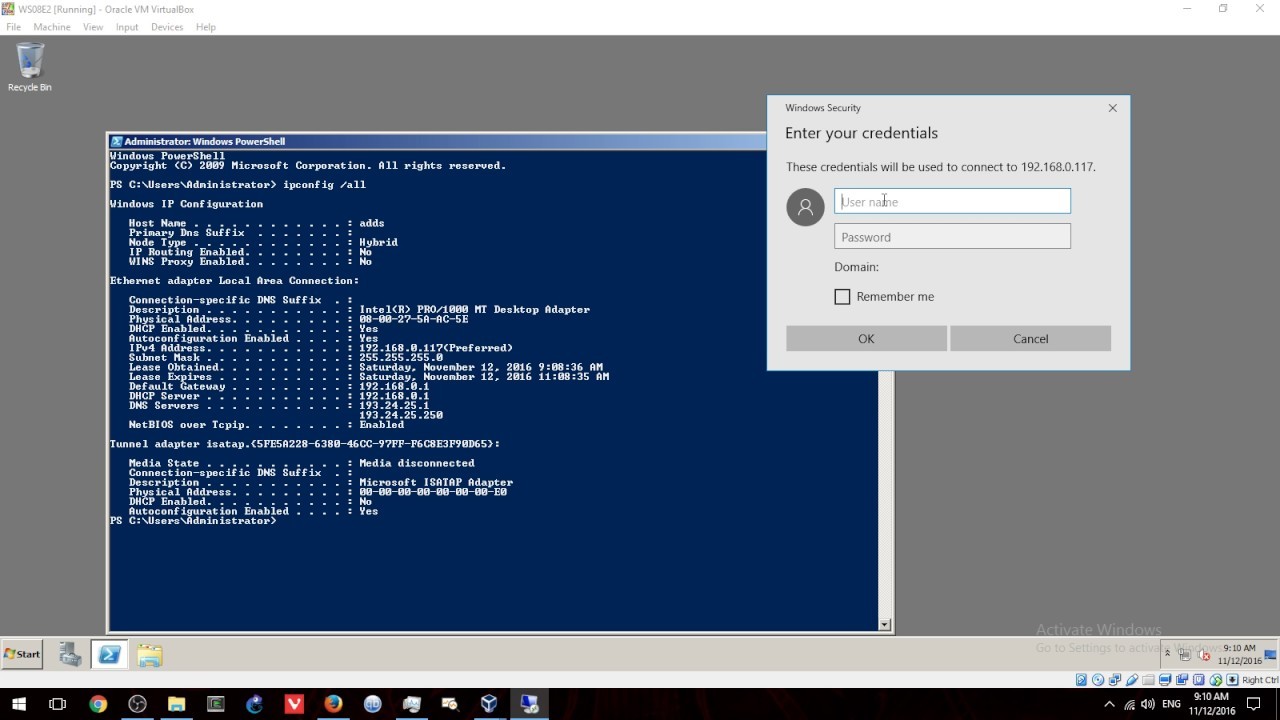Click the guest Show Desktop button

coord(1270,654)
